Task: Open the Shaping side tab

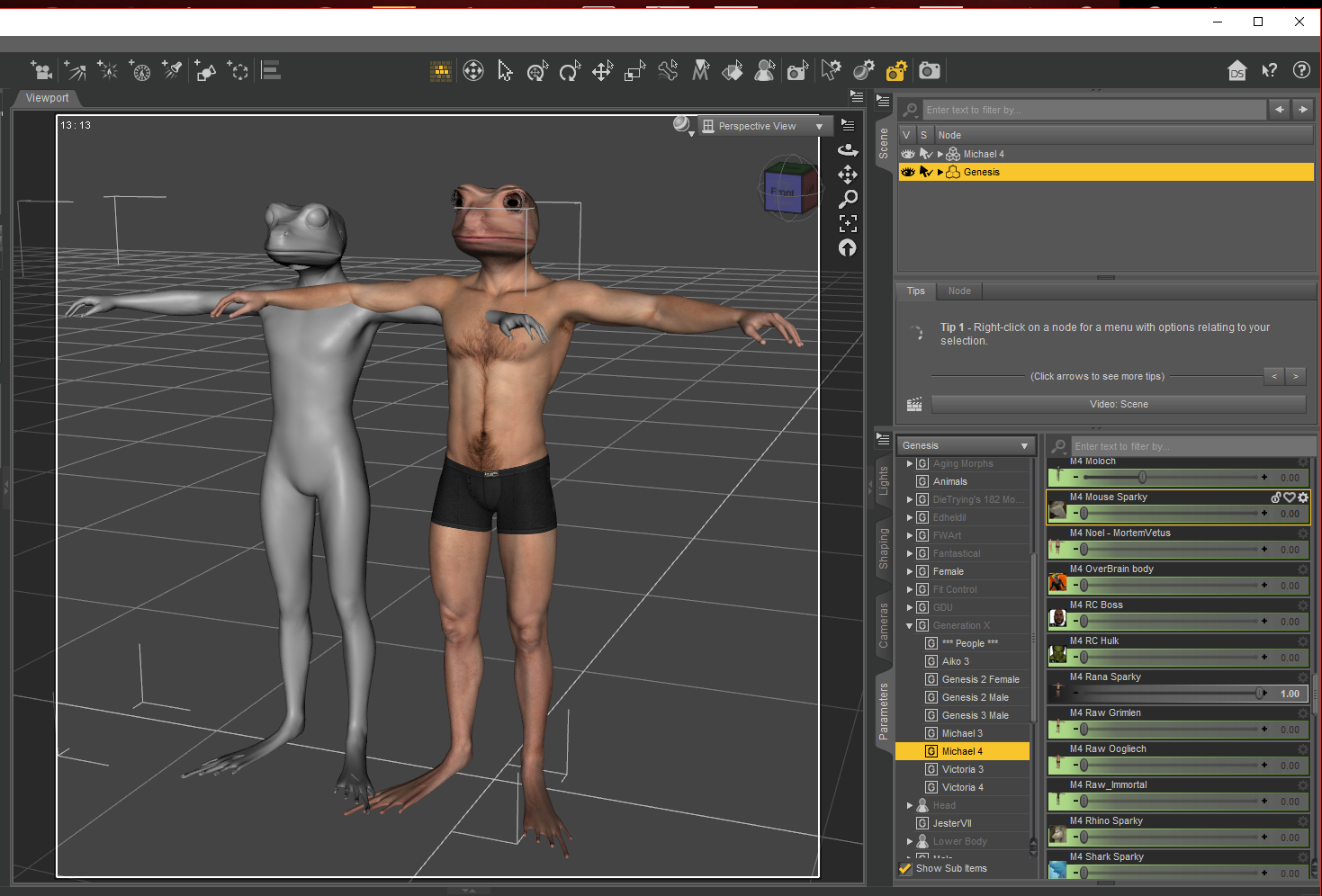Action: 884,549
